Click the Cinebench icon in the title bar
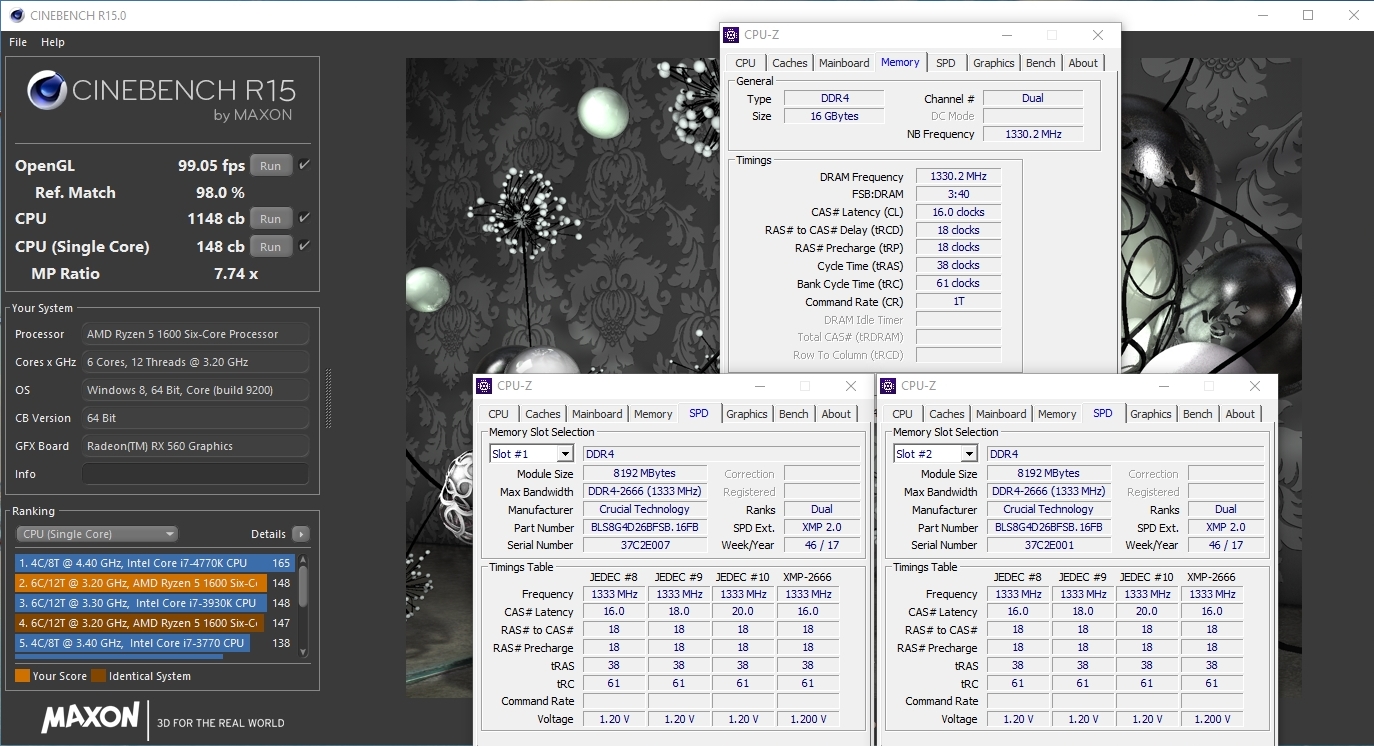 17,15
